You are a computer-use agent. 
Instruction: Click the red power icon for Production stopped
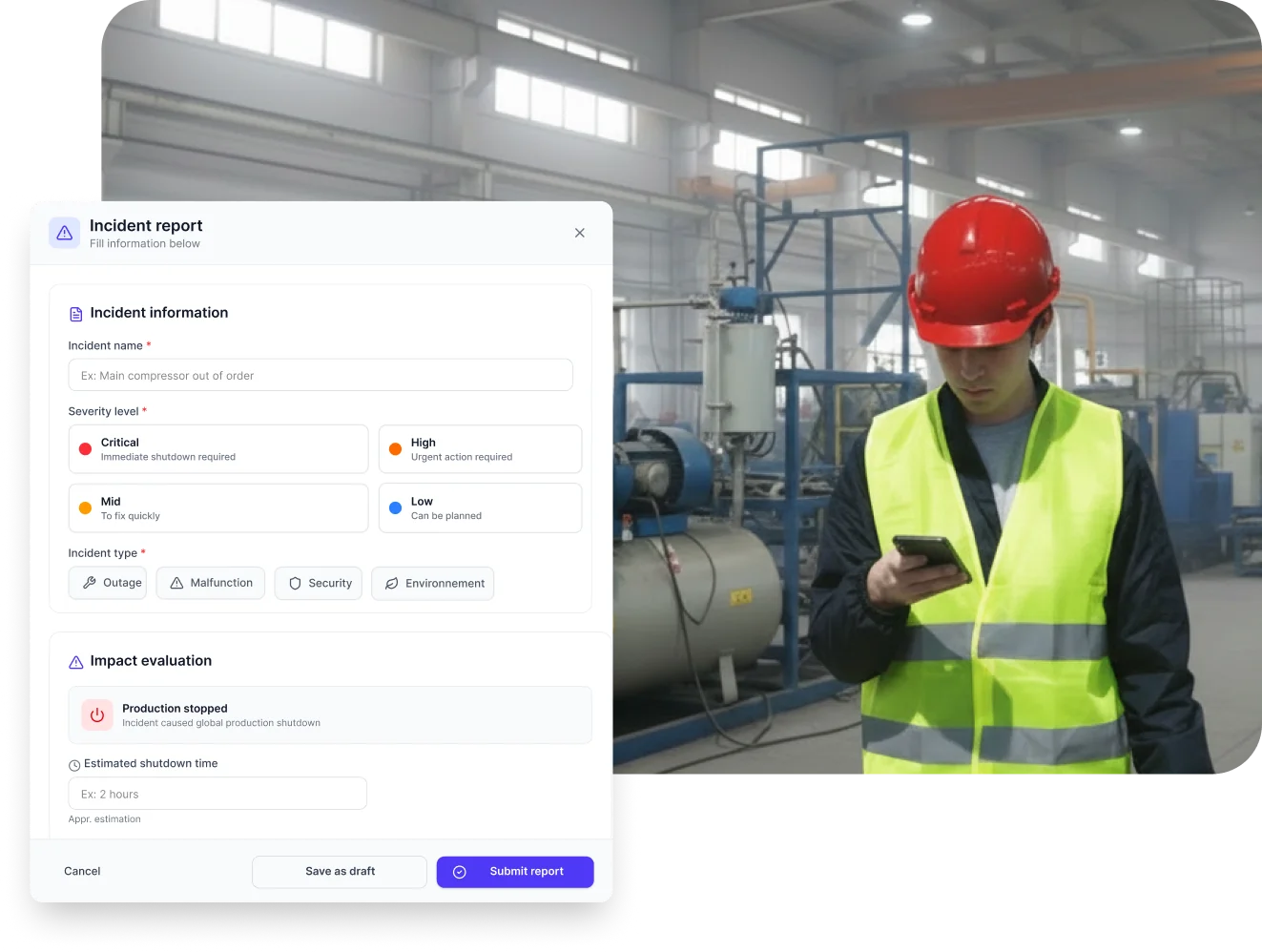[x=97, y=715]
